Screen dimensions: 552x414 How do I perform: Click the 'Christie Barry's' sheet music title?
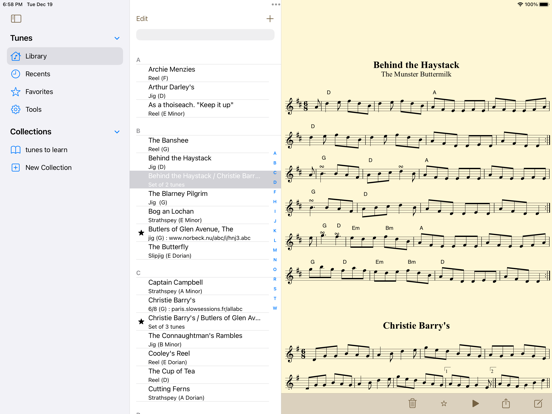pos(416,326)
